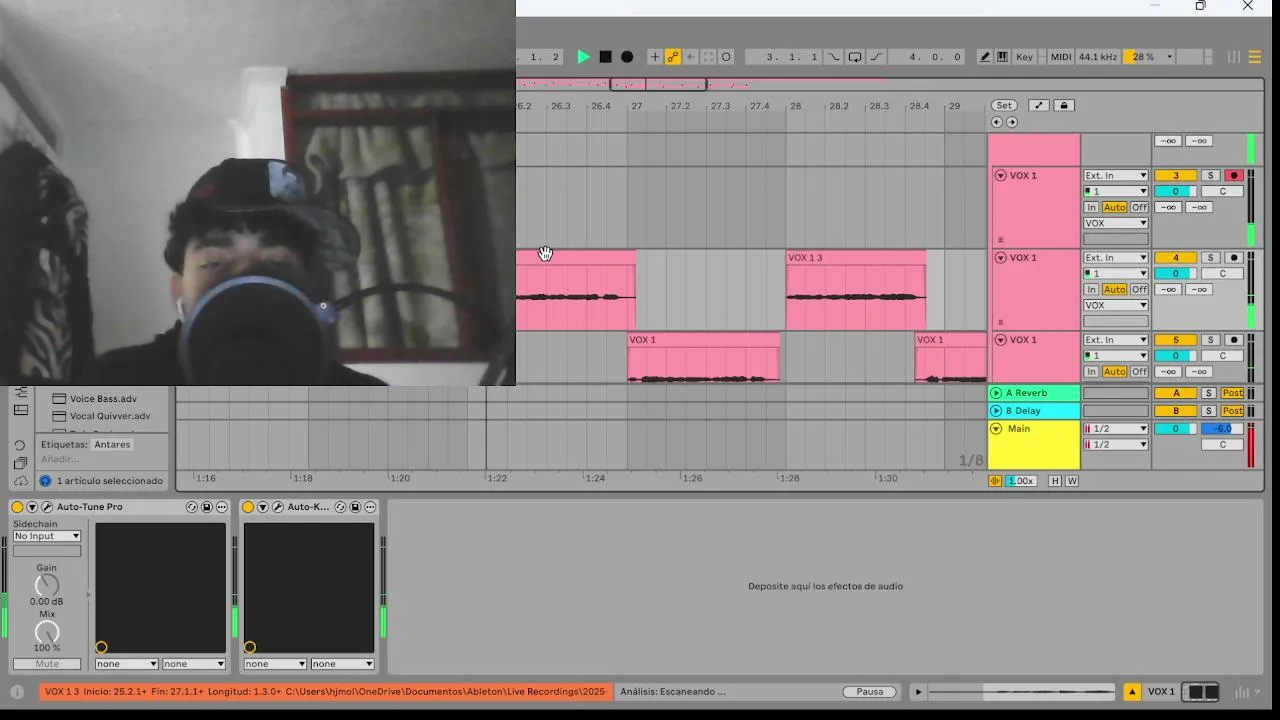Toggle Draw Mode pencil icon
1280x720 pixels.
pyautogui.click(x=985, y=57)
